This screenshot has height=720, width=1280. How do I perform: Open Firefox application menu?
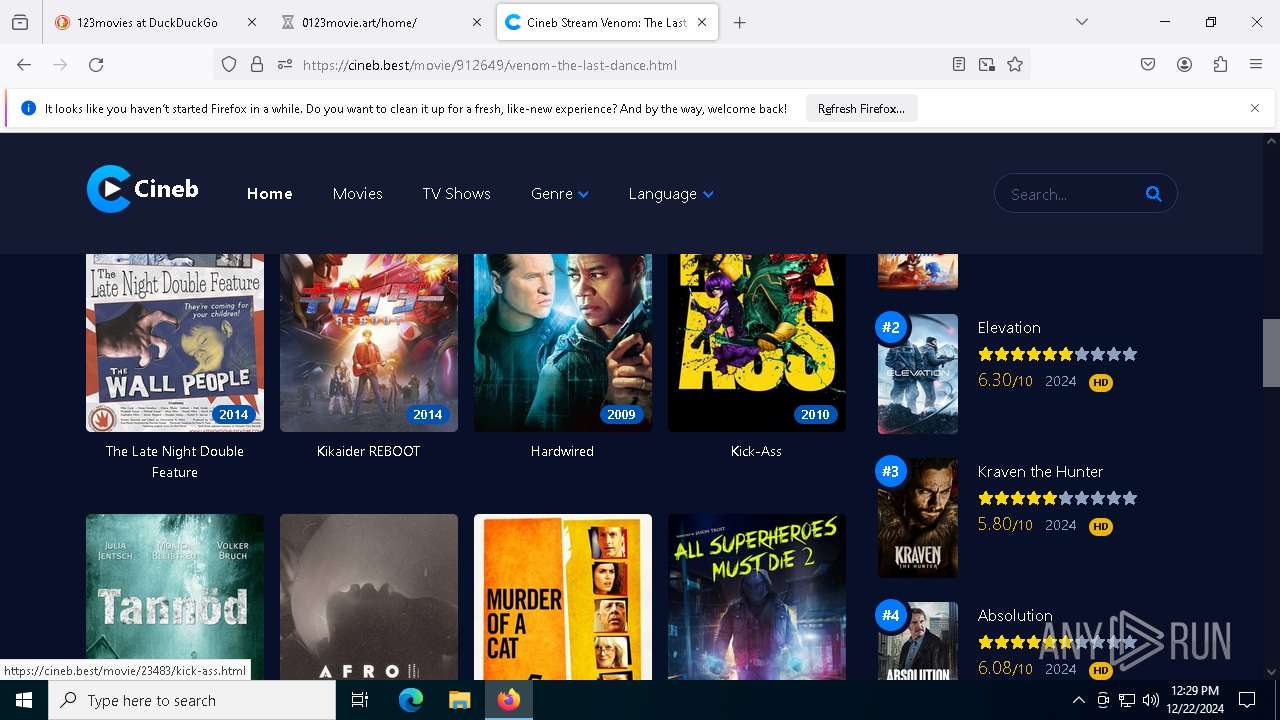[x=1256, y=64]
